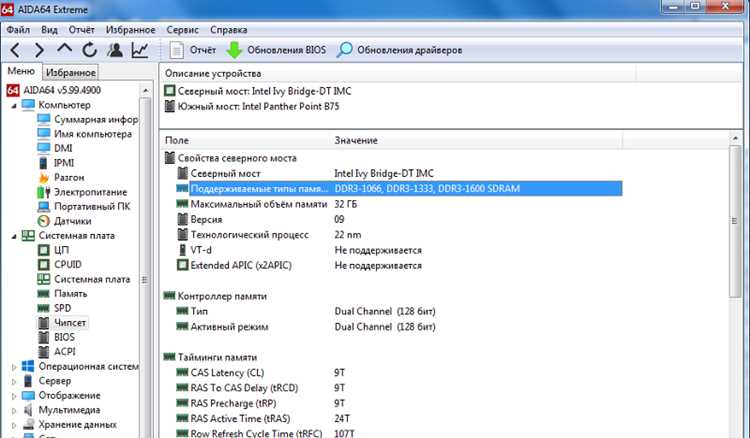The width and height of the screenshot is (750, 438).
Task: Expand the Отображение tree node
Action: pos(14,396)
